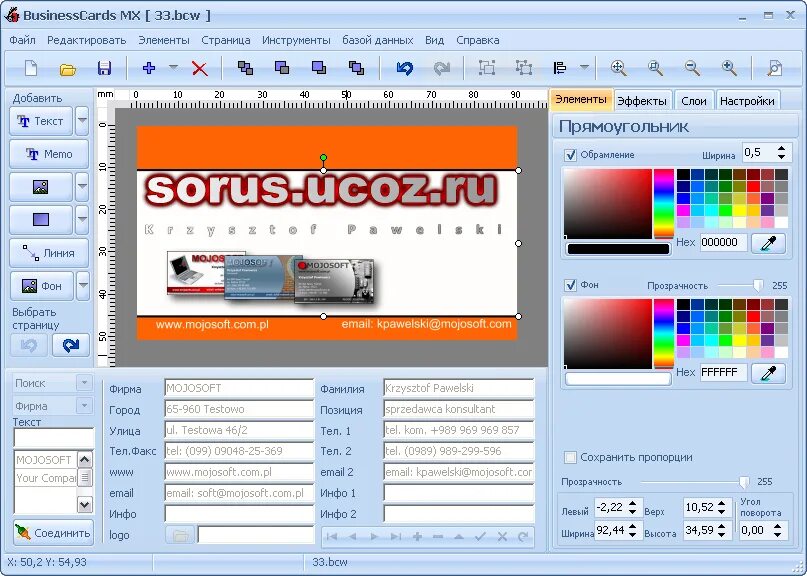
Task: Click the Zoom in plus magnifier icon
Action: click(x=729, y=68)
